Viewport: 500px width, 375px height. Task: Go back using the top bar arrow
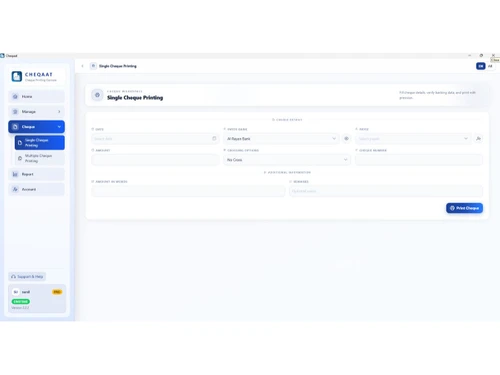pos(82,66)
